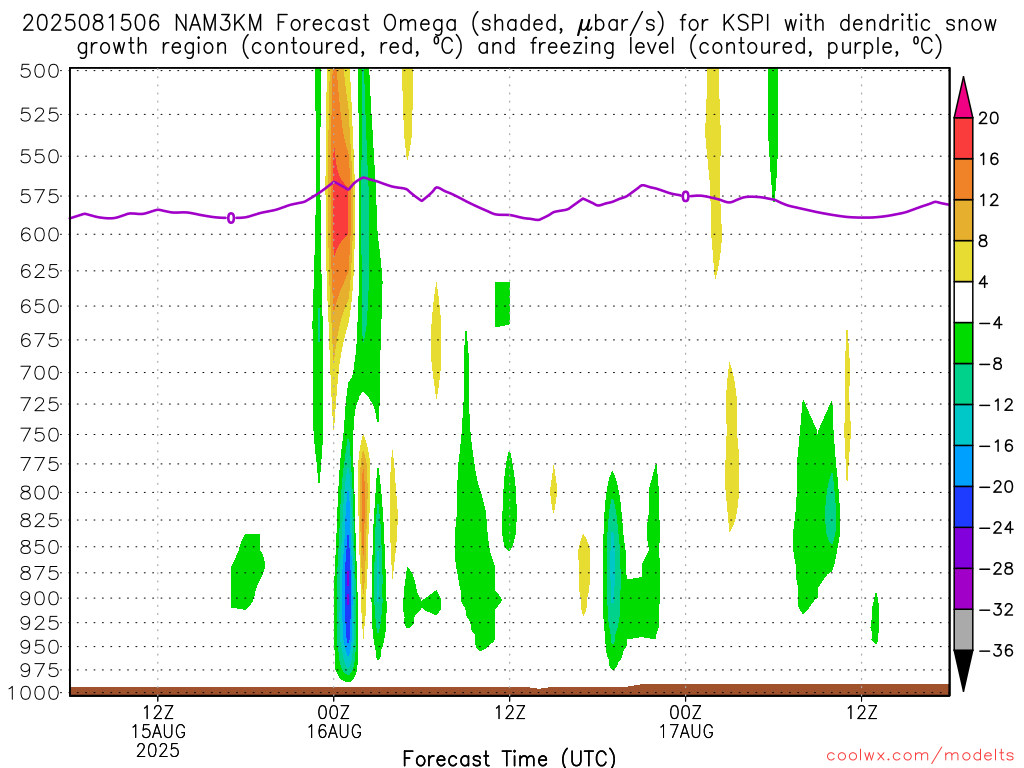Click the colorbar value label -28

(996, 569)
